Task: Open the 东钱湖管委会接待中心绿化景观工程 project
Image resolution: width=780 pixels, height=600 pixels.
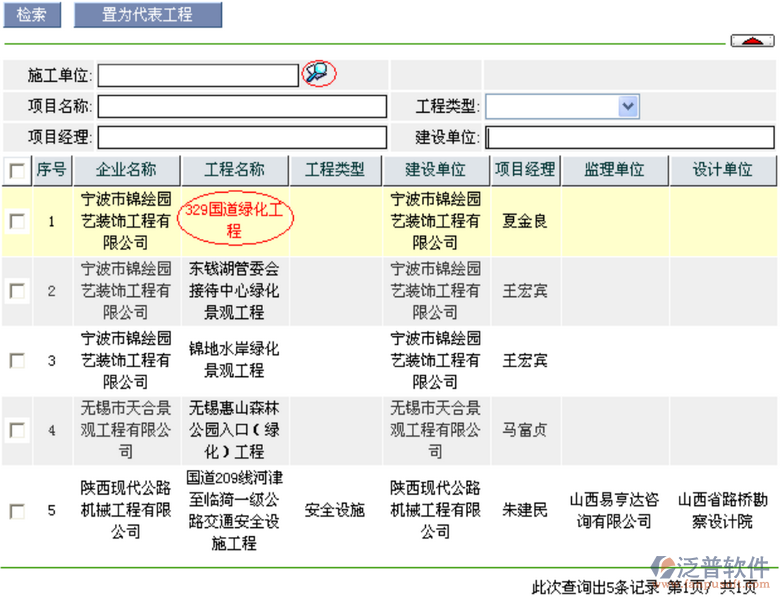Action: coord(234,291)
